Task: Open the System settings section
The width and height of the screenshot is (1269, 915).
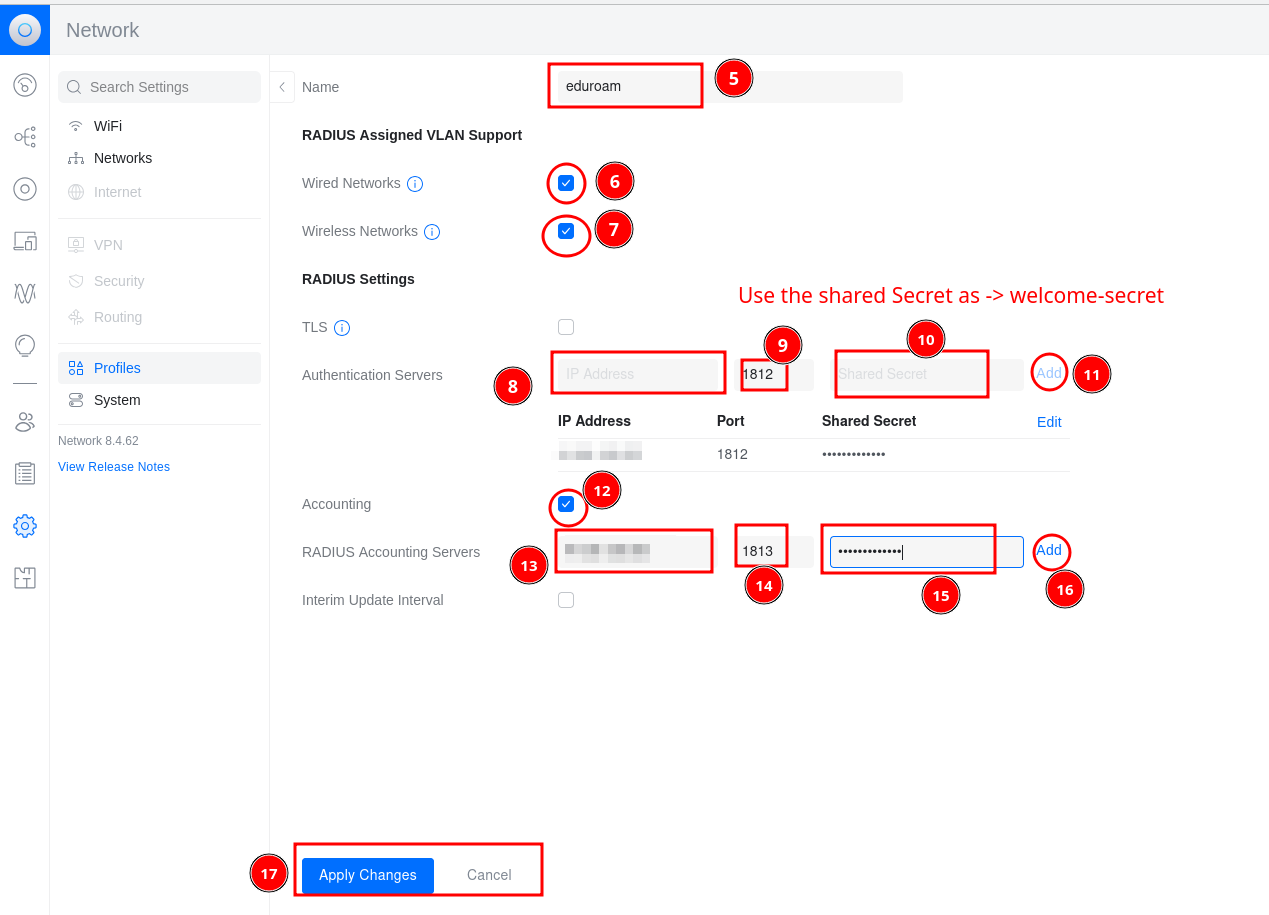Action: point(159,400)
